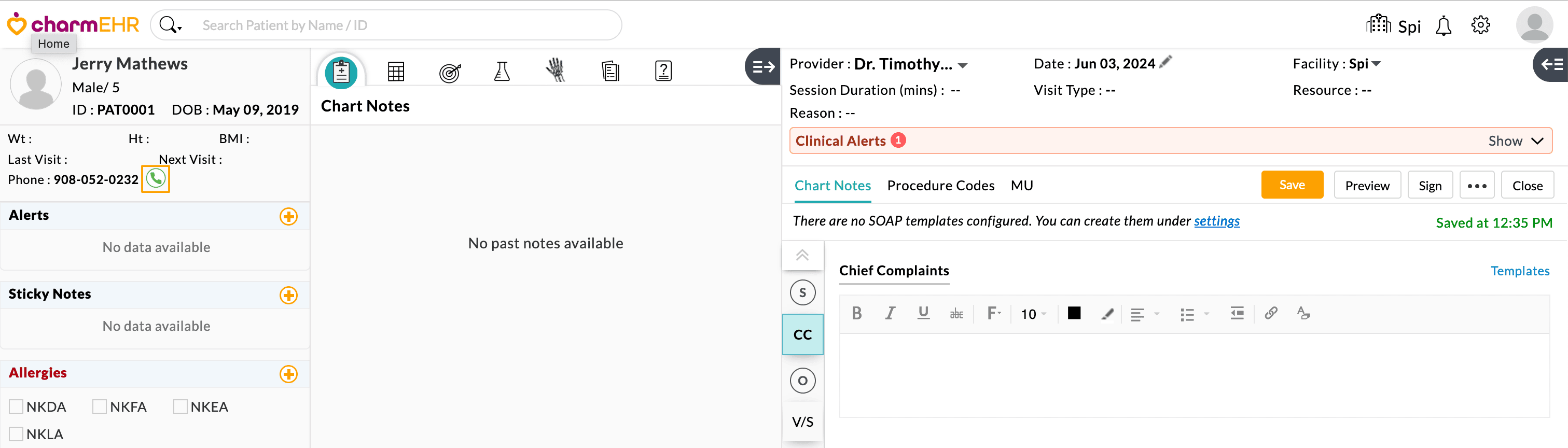Check the NKFA allergy checkbox
The width and height of the screenshot is (1568, 448).
[99, 407]
